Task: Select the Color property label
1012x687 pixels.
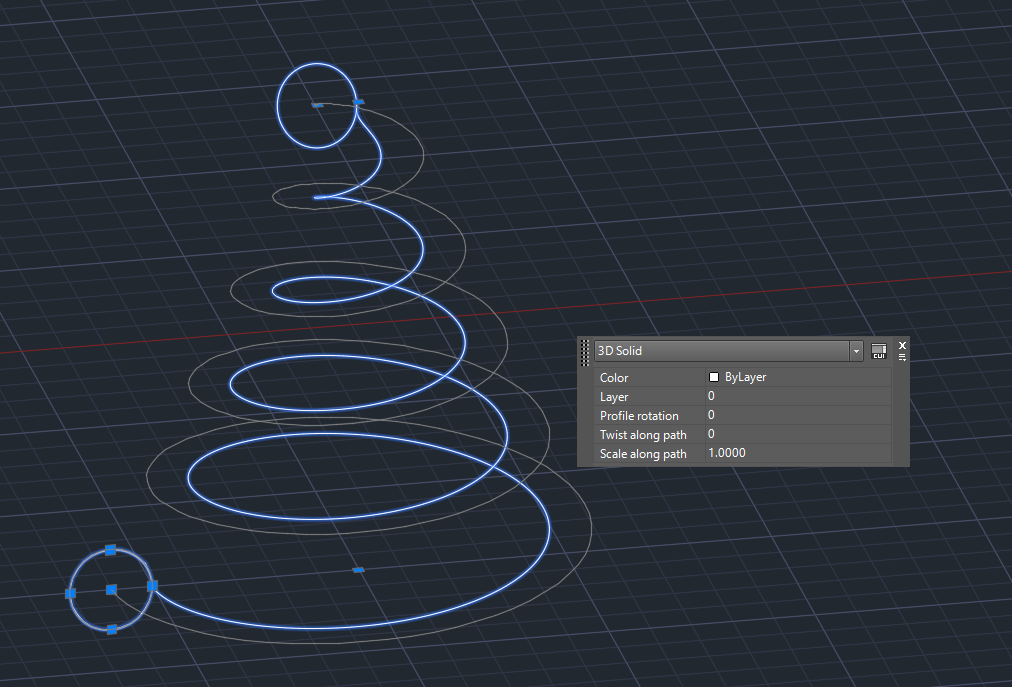Action: [614, 378]
